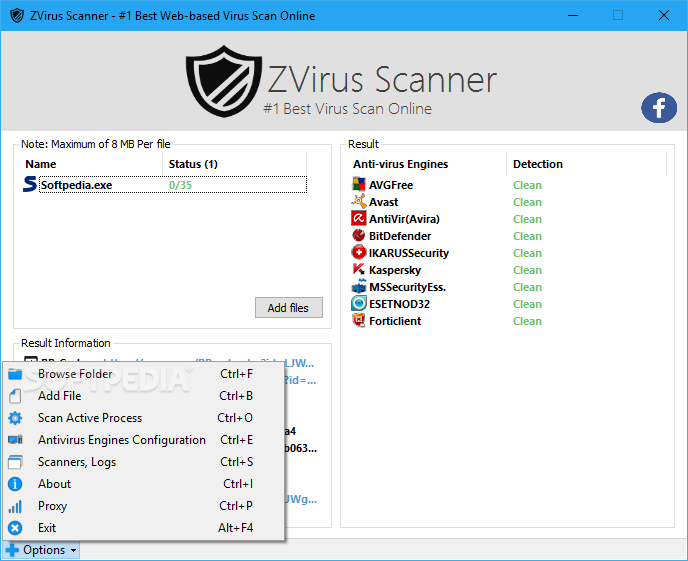Open the result link ending in JWg...

click(x=301, y=499)
